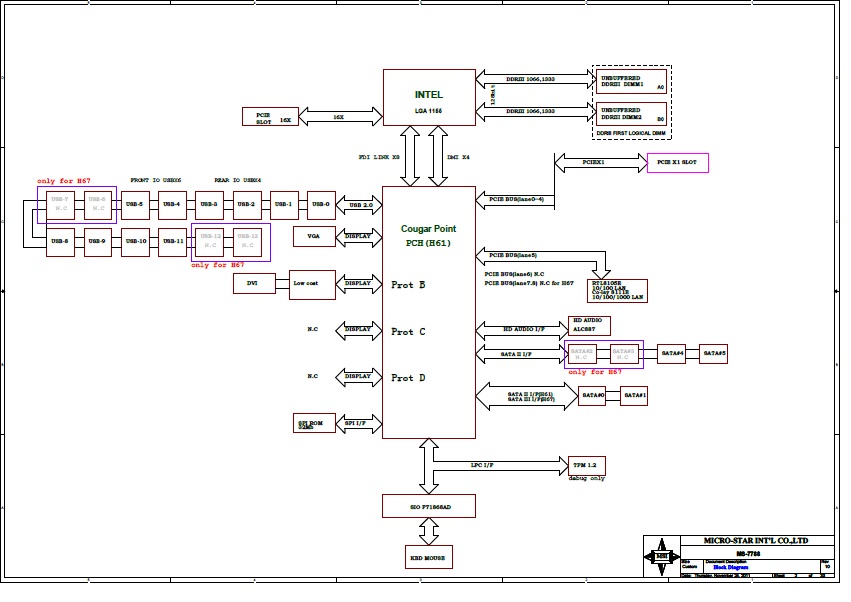Select the SIO F71868AD block

point(429,506)
